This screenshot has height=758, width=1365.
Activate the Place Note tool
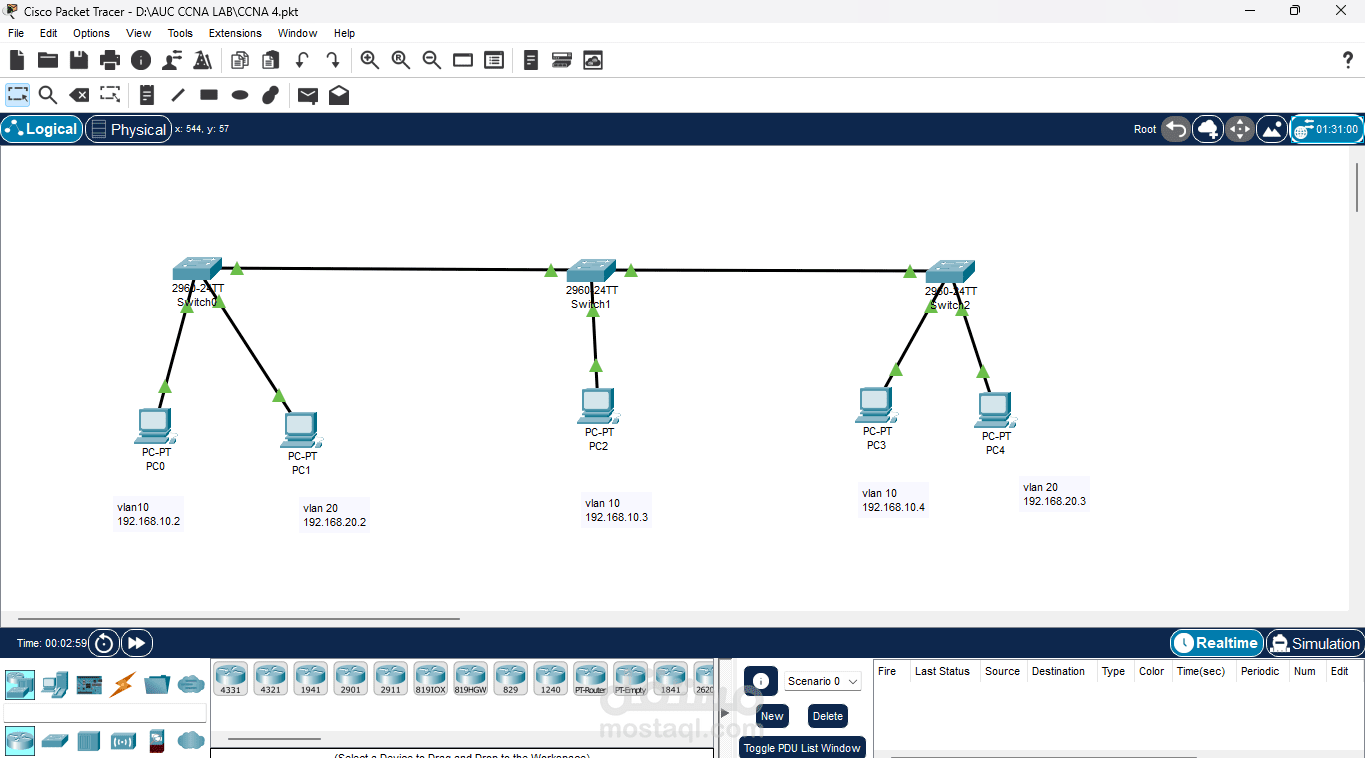(147, 95)
